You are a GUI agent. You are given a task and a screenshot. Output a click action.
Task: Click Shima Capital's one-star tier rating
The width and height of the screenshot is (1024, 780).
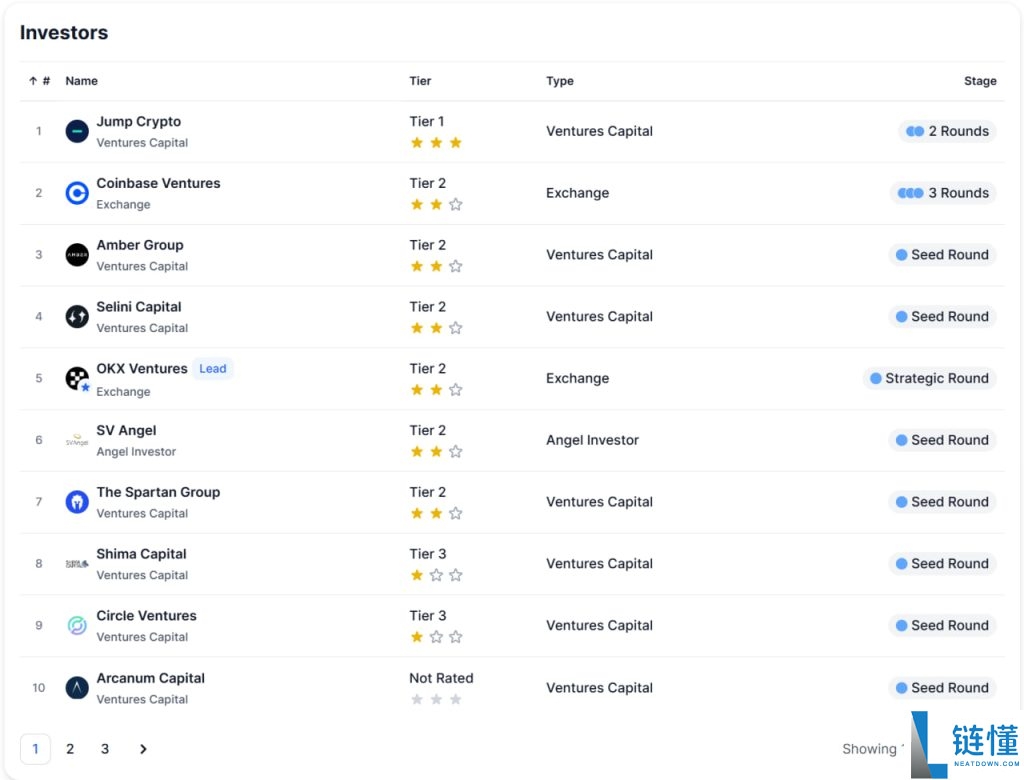point(436,575)
